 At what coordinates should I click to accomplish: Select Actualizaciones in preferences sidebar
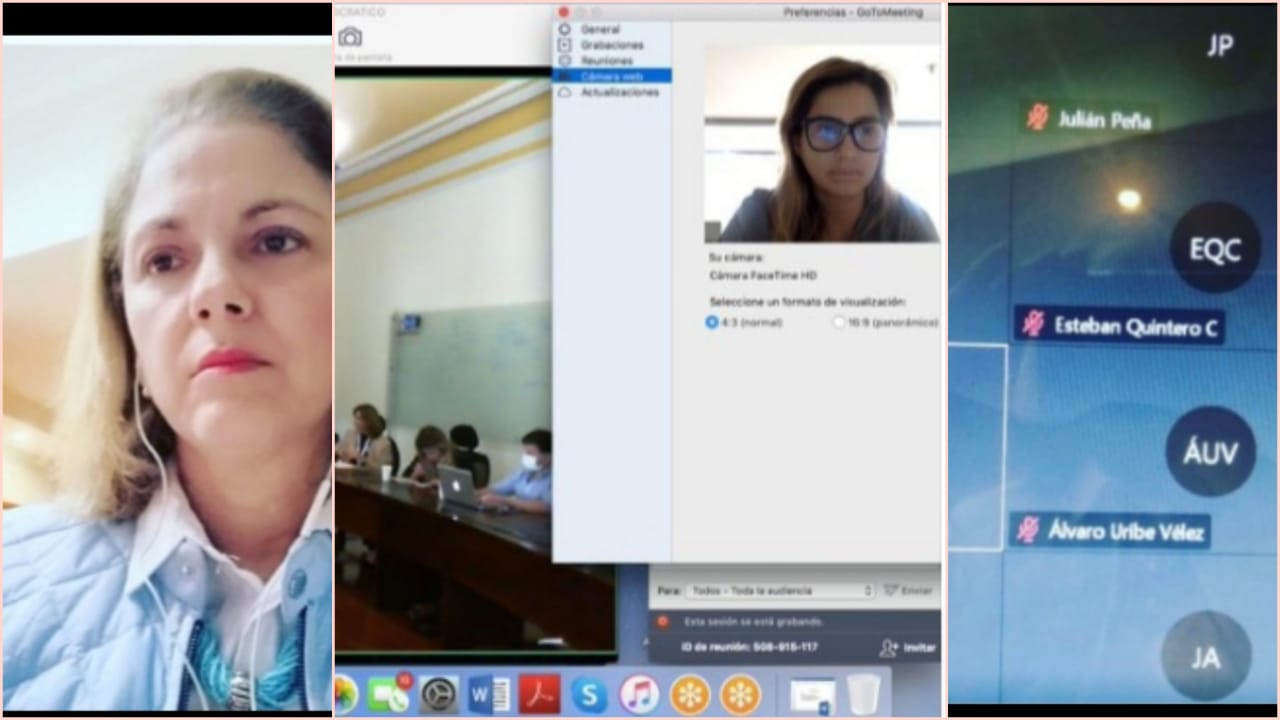(620, 92)
